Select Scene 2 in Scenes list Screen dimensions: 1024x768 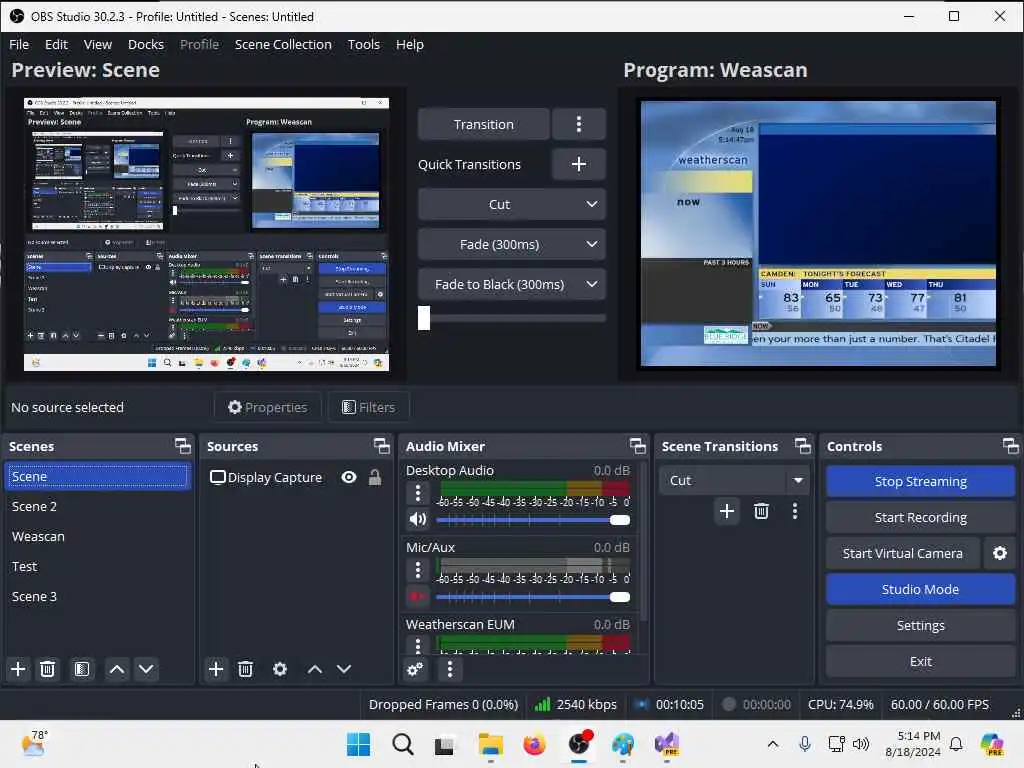click(97, 506)
